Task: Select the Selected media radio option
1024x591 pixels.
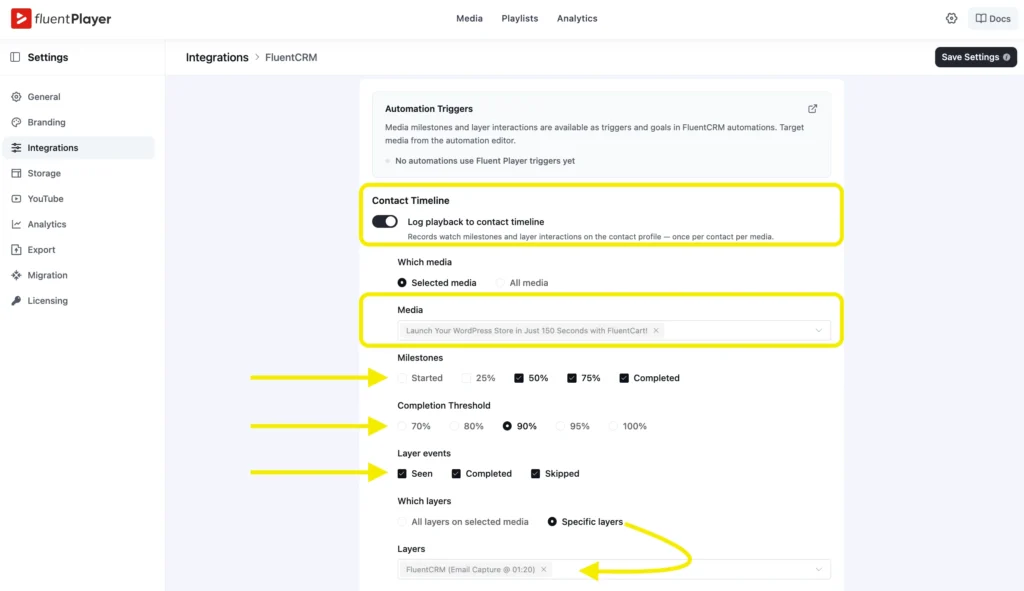Action: [x=402, y=283]
